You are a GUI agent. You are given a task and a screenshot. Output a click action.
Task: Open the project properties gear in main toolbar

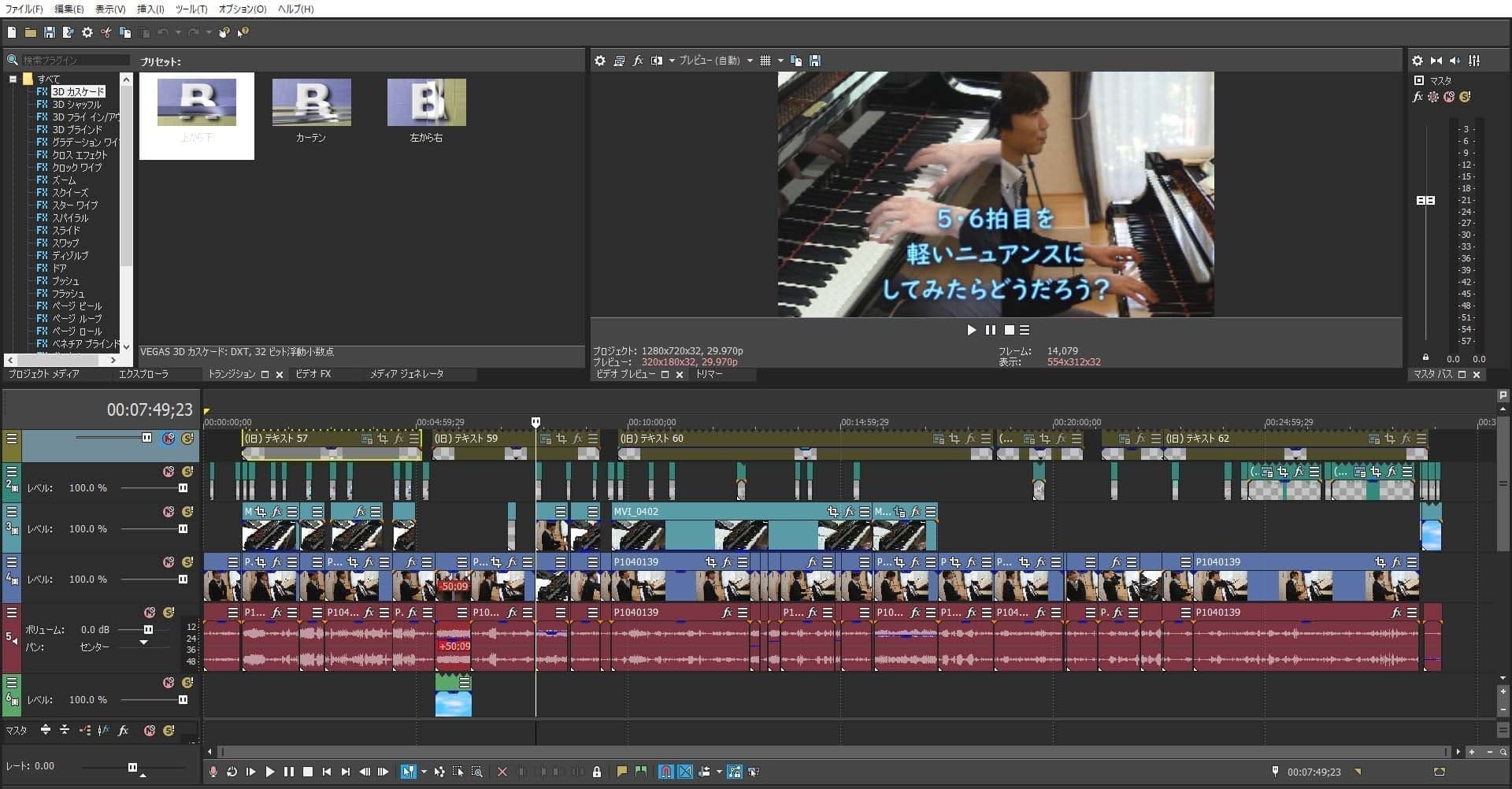[87, 32]
